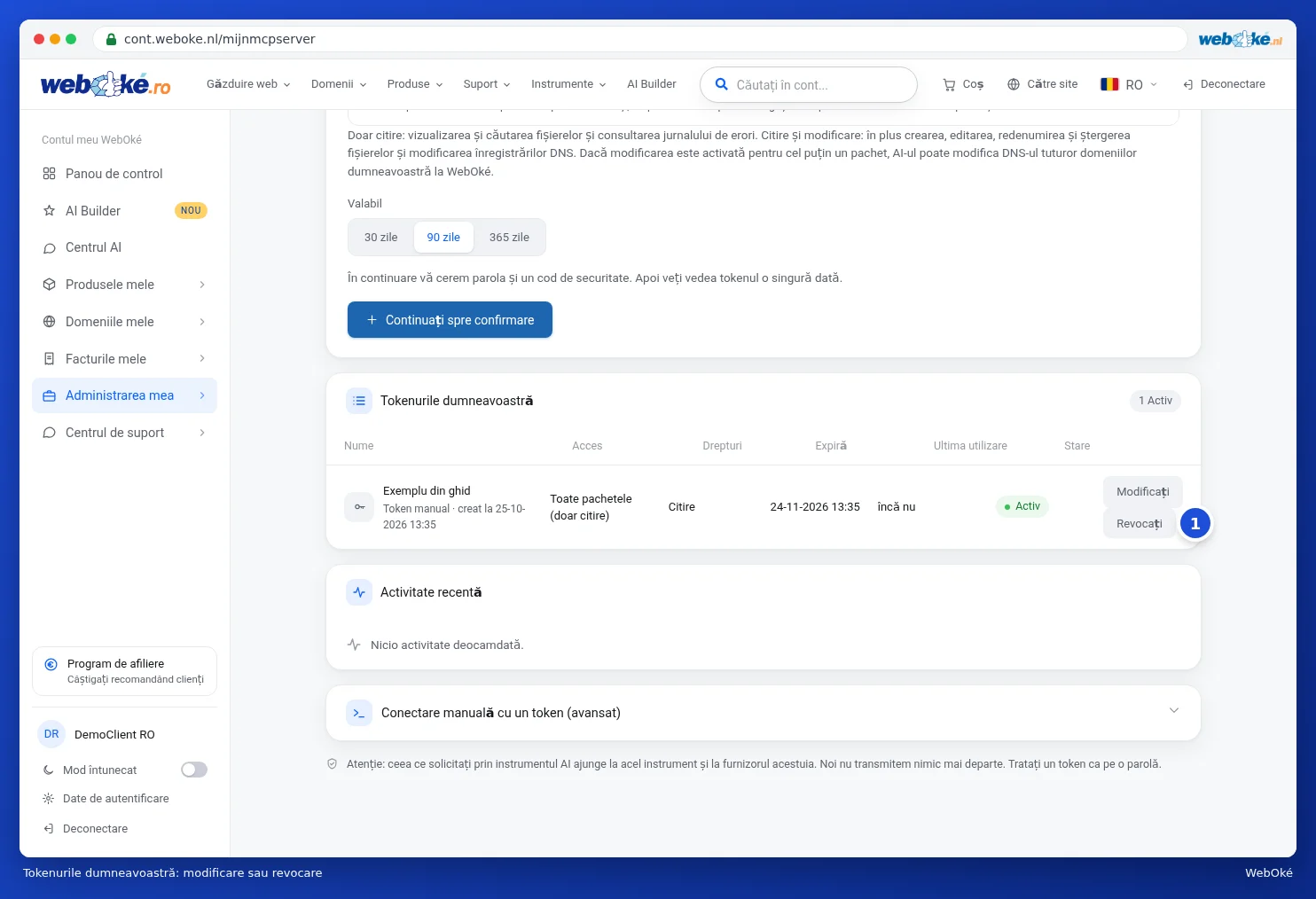Click Modificați for Exemplu din ghid token
The height and width of the screenshot is (899, 1316).
click(1142, 492)
